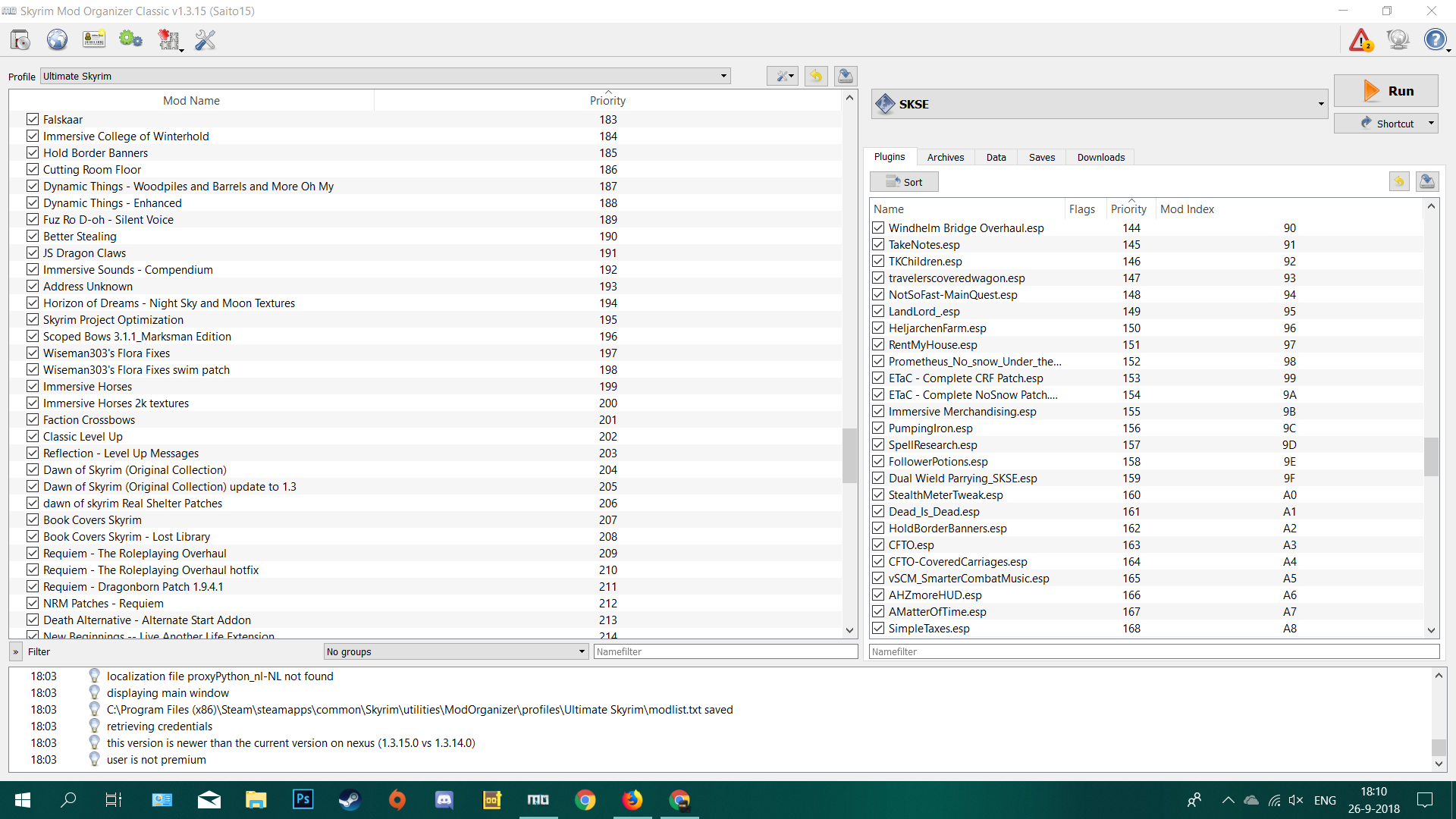The width and height of the screenshot is (1456, 819).
Task: Open Photoshop from the taskbar
Action: [x=303, y=800]
